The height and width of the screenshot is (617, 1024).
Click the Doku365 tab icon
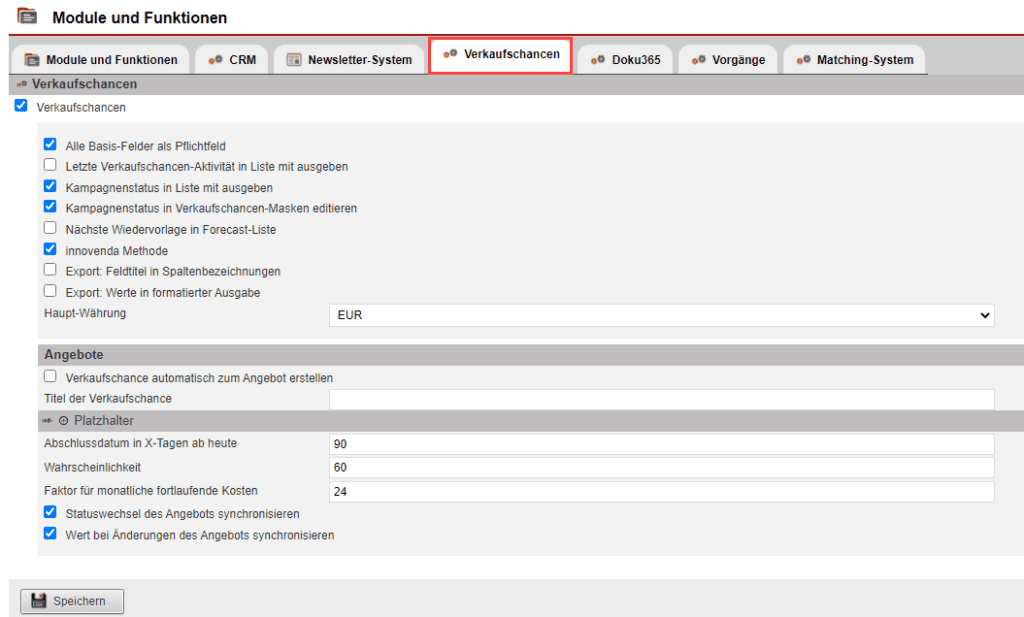[599, 59]
